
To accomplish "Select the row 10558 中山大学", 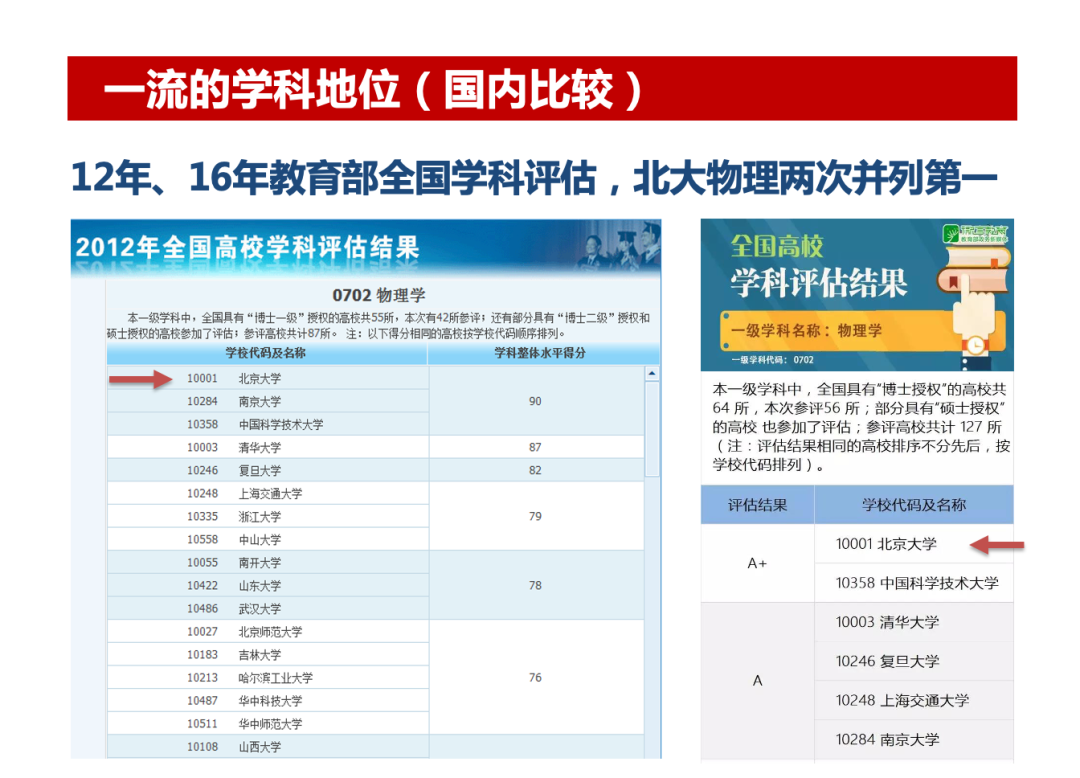I will pos(268,540).
